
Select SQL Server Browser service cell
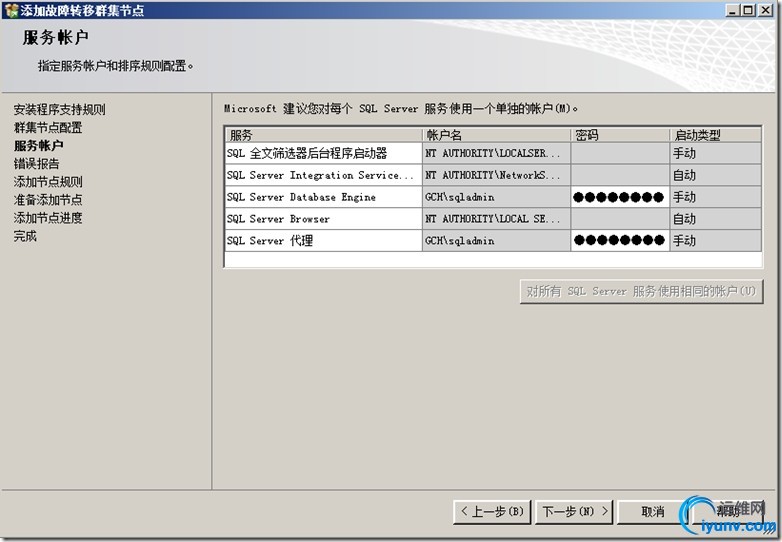click(x=323, y=219)
